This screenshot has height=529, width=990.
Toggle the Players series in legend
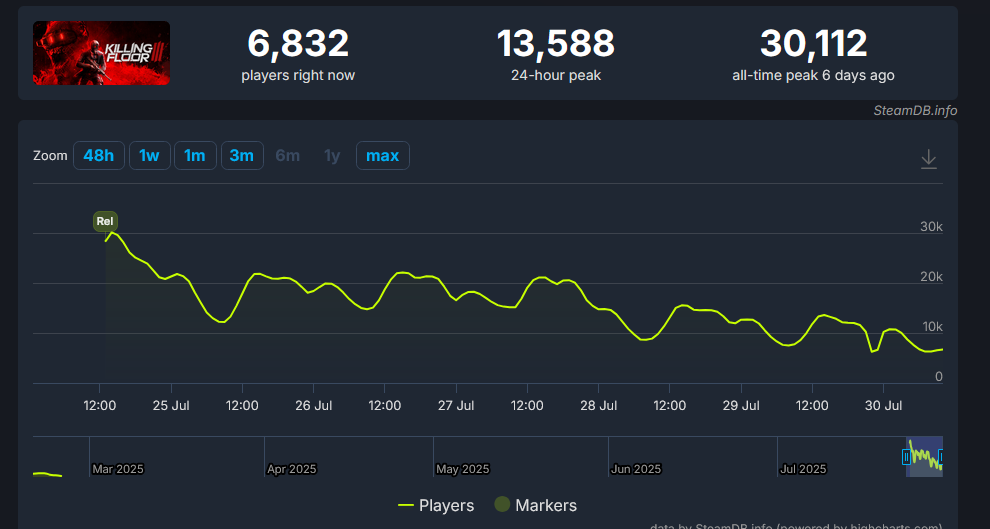tap(436, 505)
